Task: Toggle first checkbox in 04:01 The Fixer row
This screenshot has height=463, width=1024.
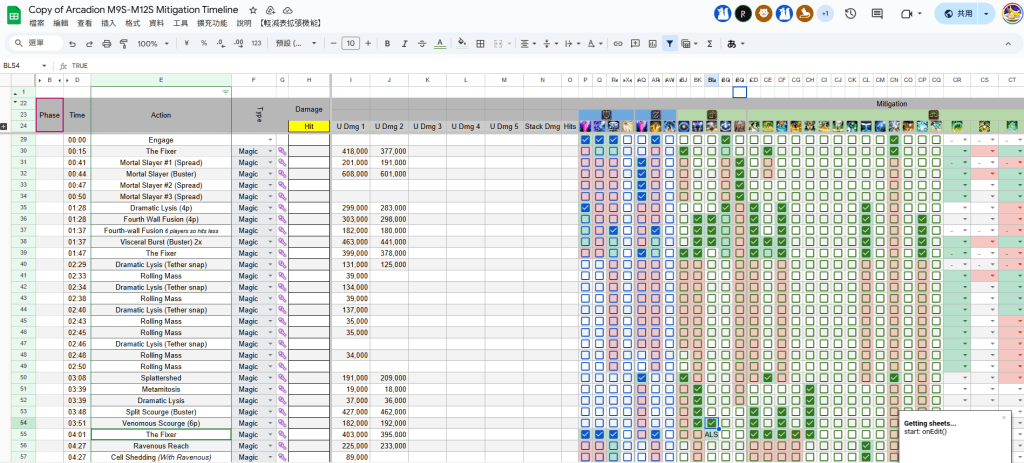Action: tap(585, 435)
